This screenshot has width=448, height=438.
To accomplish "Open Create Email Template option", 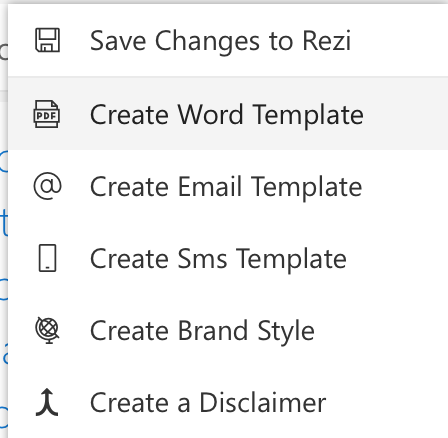I will [228, 186].
